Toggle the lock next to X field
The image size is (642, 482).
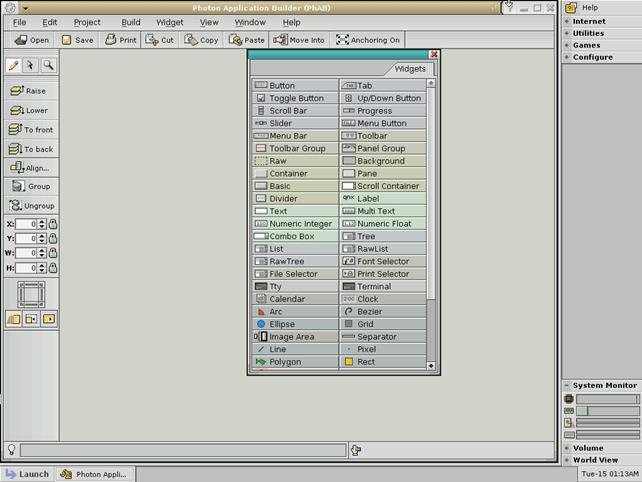[x=53, y=225]
